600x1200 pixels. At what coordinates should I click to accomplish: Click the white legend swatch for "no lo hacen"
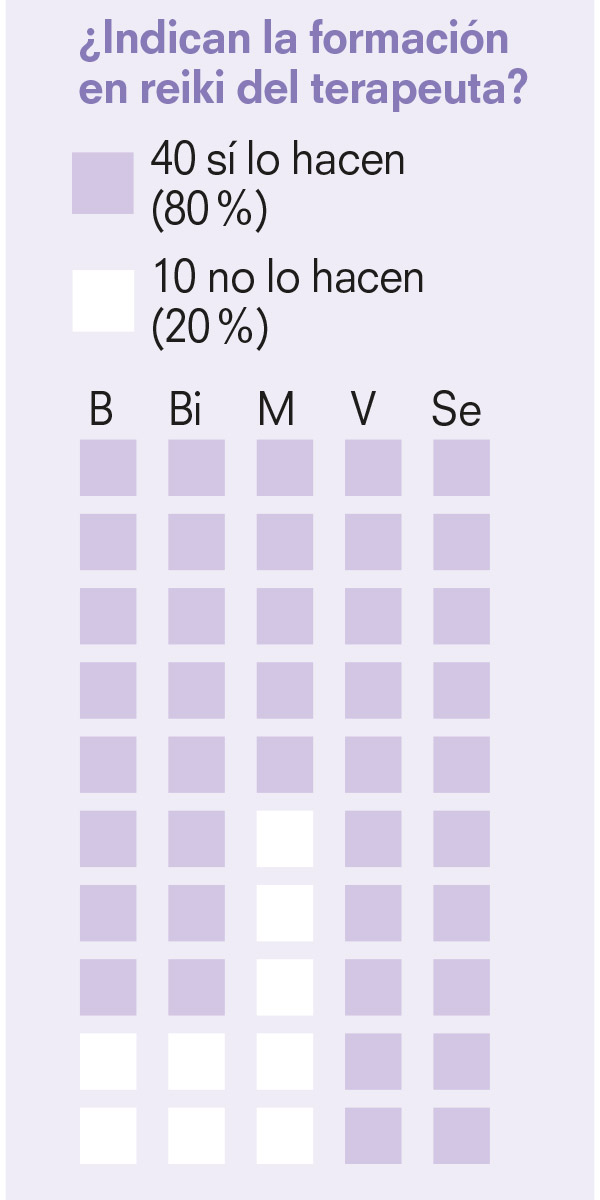[x=102, y=300]
